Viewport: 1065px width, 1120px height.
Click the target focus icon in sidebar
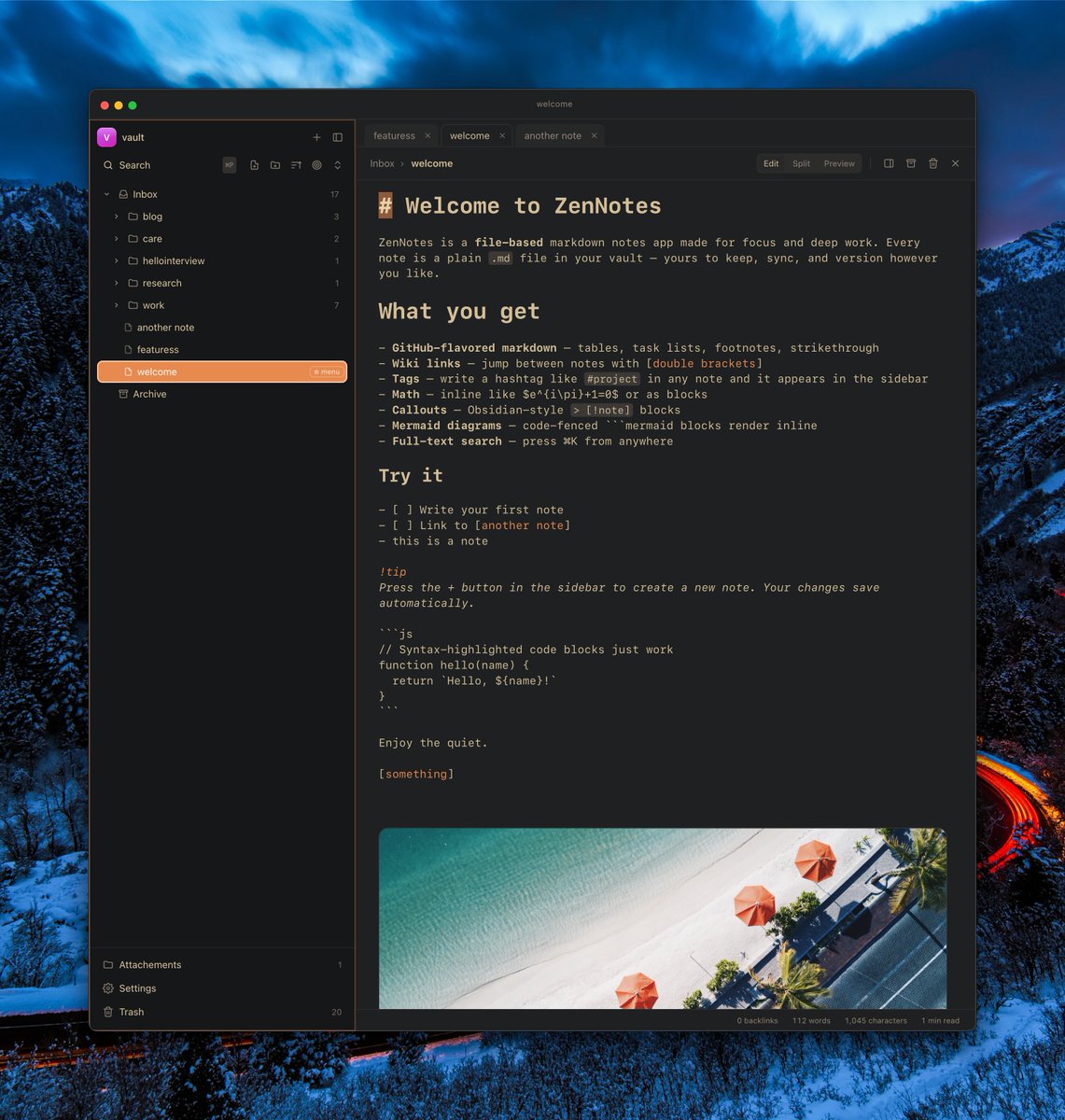[316, 165]
